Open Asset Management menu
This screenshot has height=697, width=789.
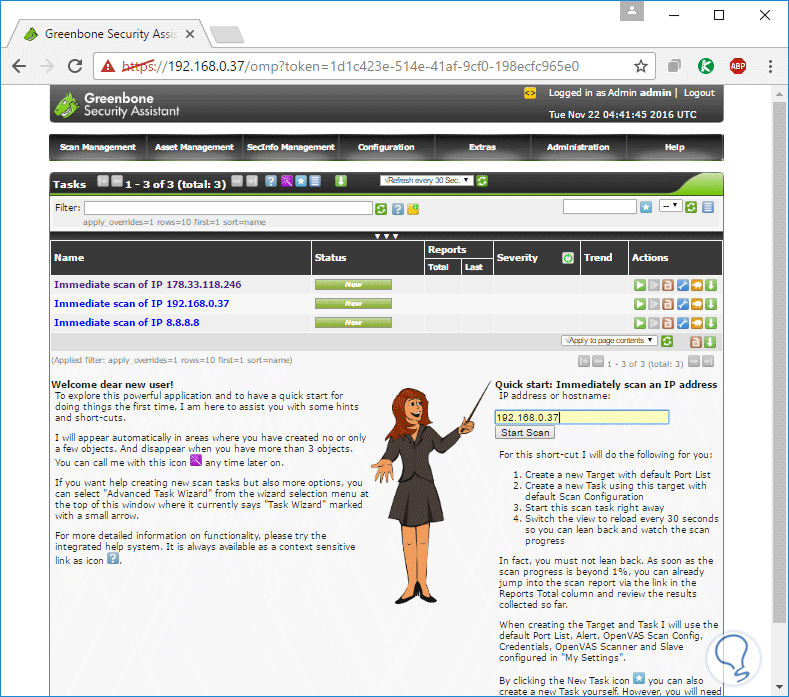click(194, 147)
